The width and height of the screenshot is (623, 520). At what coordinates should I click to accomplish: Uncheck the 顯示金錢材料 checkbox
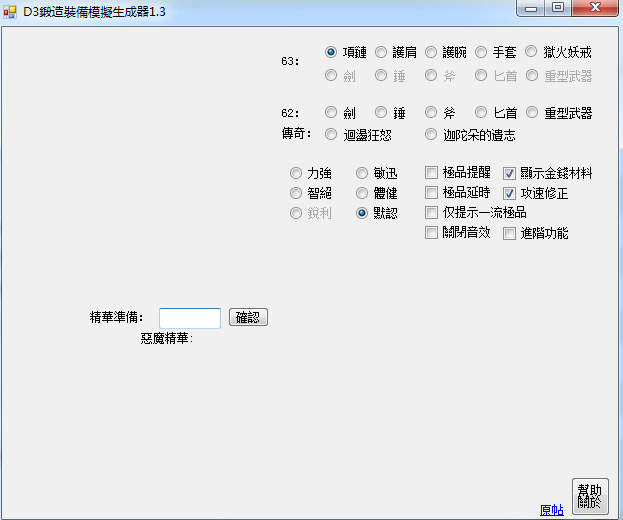[x=509, y=173]
